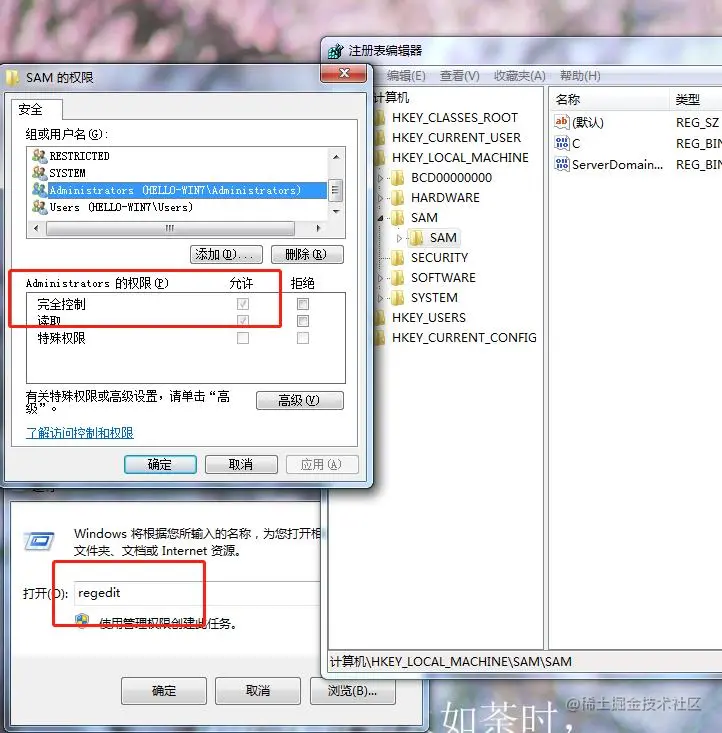Click the Run dialog program icon

(x=39, y=541)
